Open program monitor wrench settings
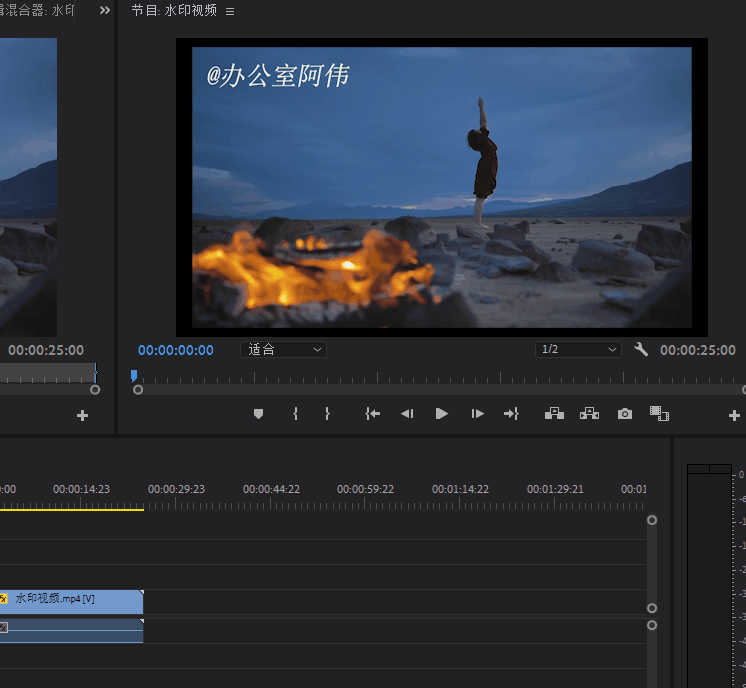This screenshot has height=688, width=746. point(641,350)
